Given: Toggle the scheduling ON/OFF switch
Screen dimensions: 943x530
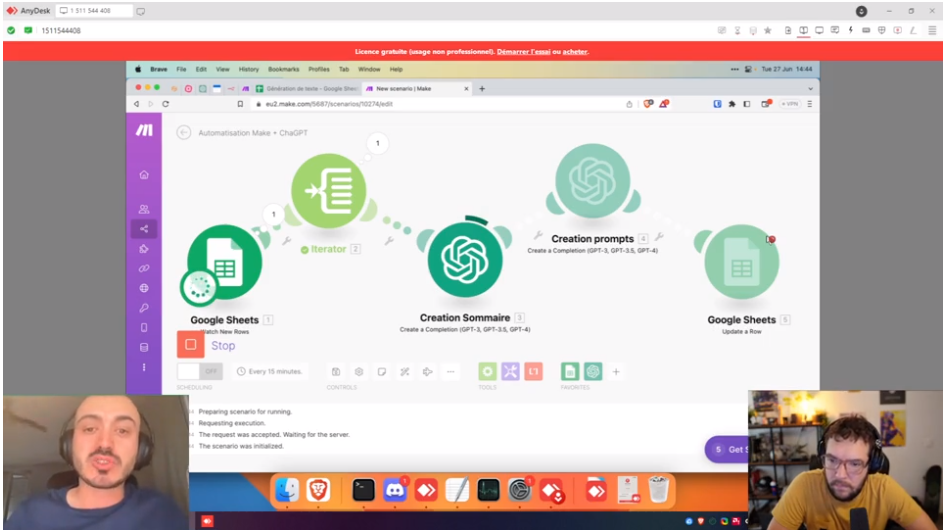Looking at the screenshot, I should 199,371.
